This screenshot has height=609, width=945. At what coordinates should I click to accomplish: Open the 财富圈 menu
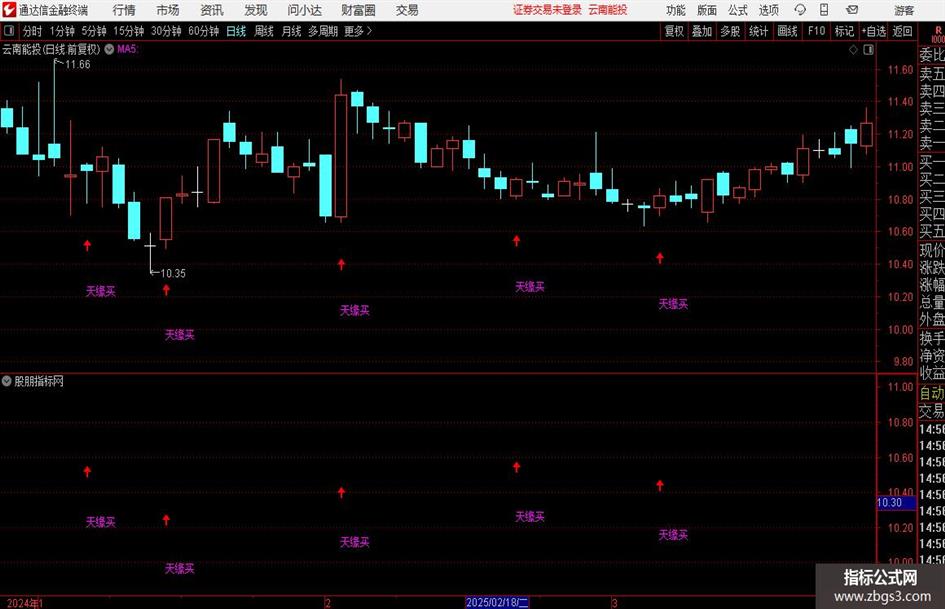(358, 10)
